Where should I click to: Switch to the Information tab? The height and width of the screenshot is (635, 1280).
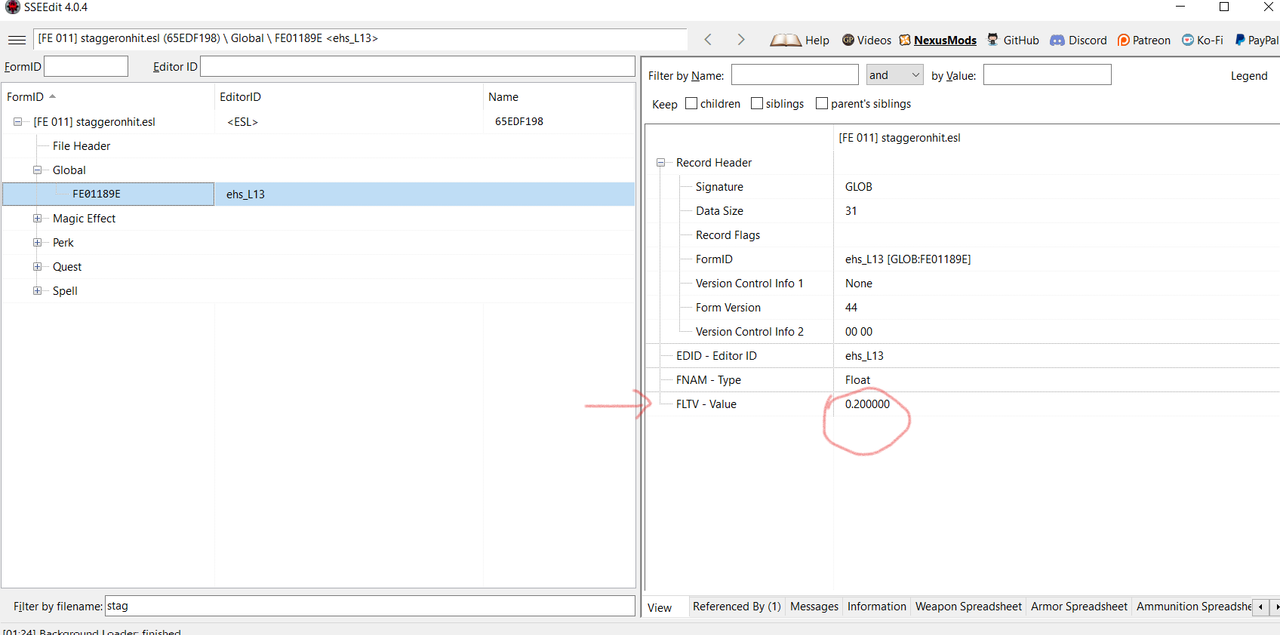click(877, 607)
